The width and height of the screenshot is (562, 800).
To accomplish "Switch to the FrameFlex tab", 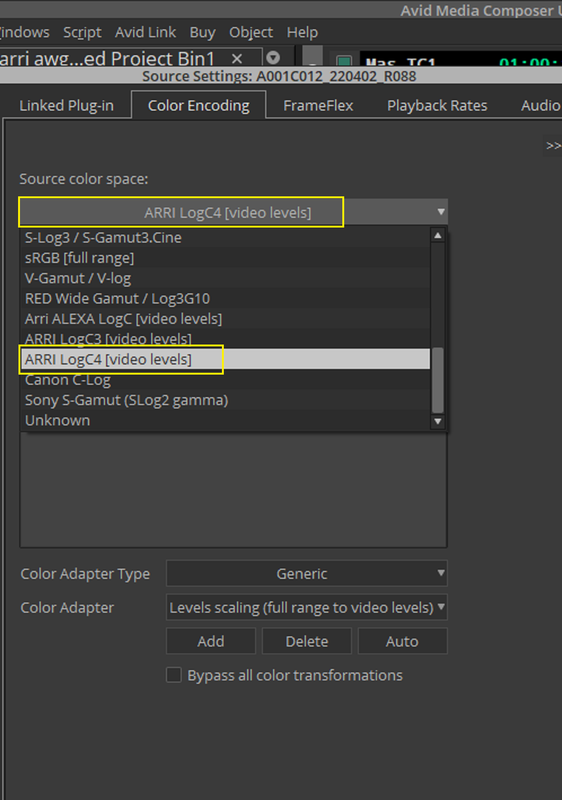I will [x=318, y=106].
